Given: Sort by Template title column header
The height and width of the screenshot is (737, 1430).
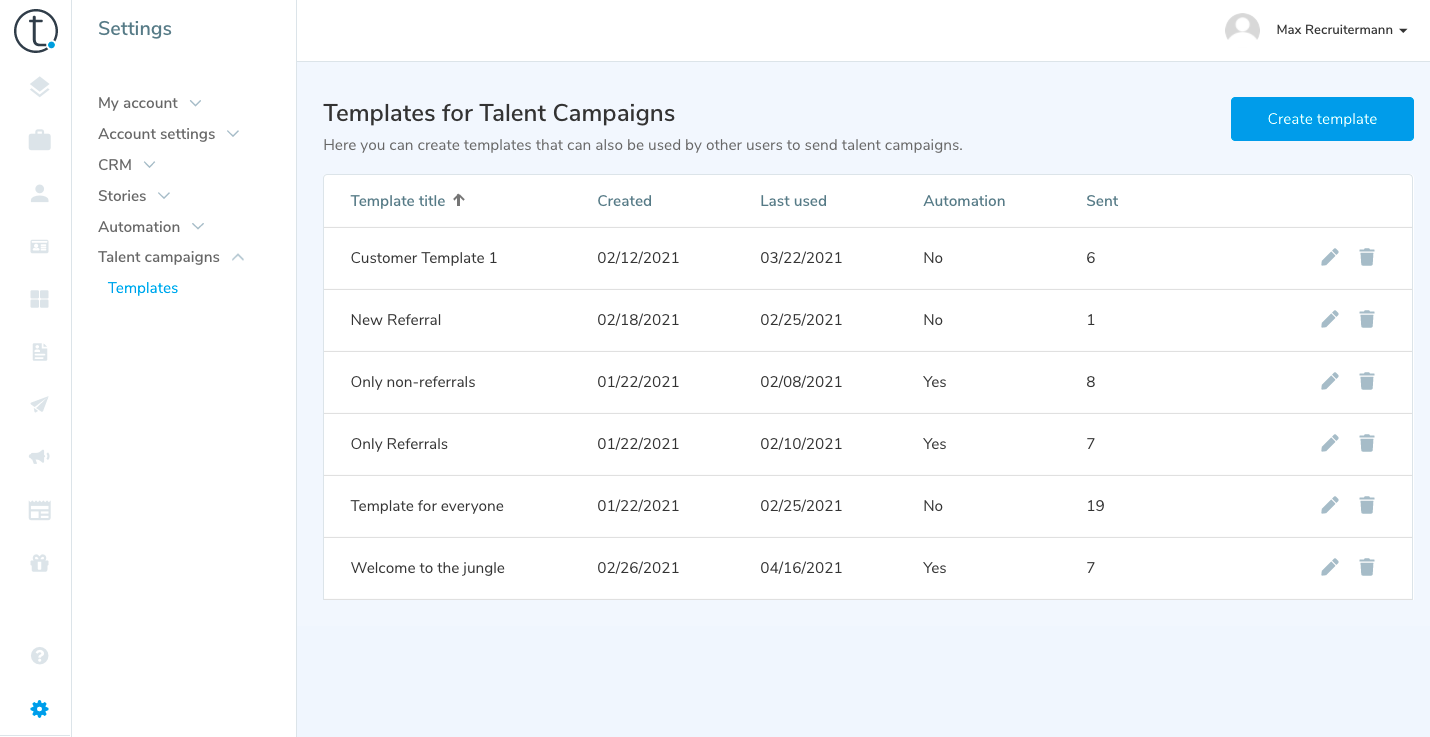Looking at the screenshot, I should click(398, 201).
